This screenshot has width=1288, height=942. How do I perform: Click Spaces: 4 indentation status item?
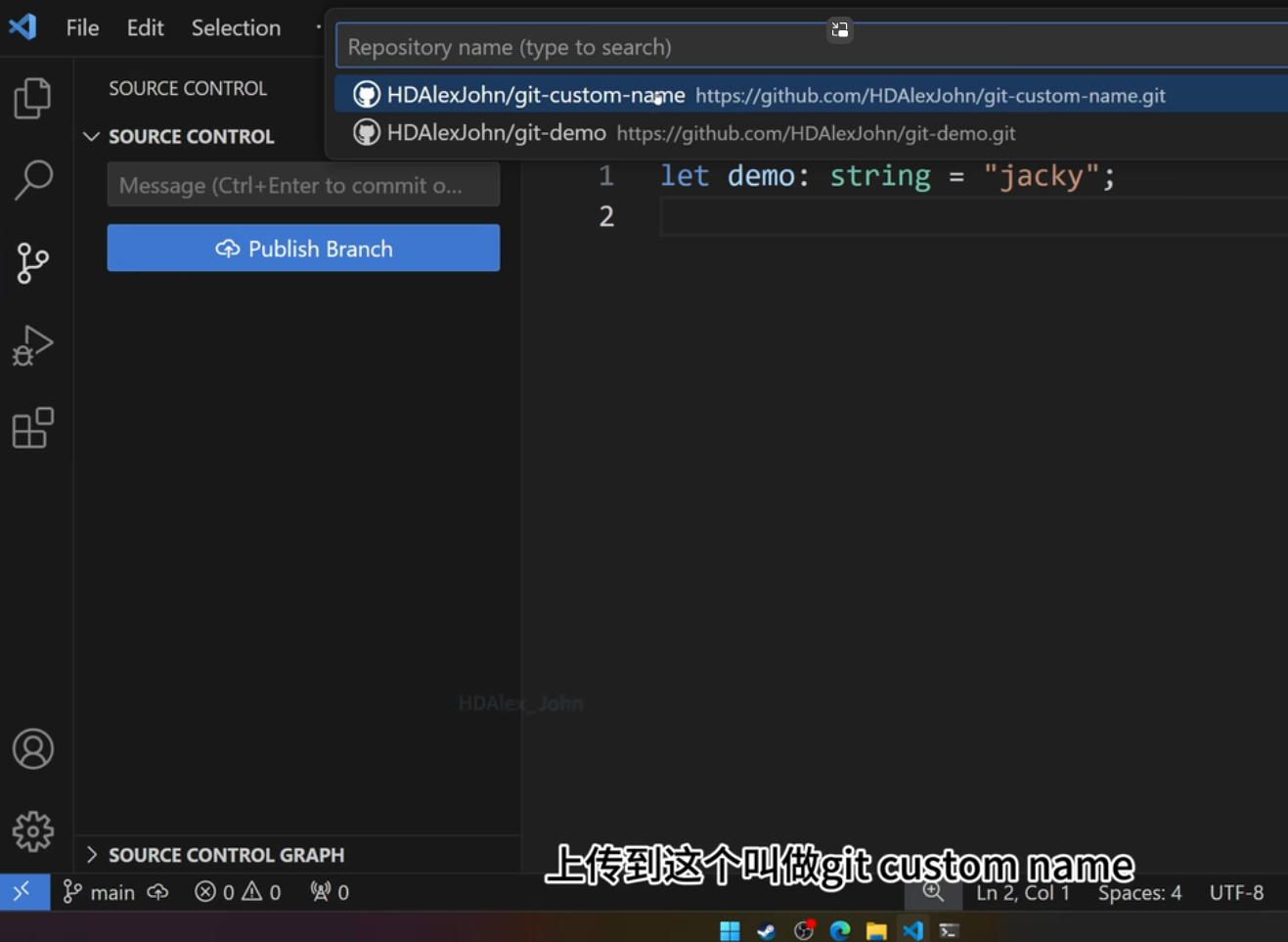point(1139,892)
